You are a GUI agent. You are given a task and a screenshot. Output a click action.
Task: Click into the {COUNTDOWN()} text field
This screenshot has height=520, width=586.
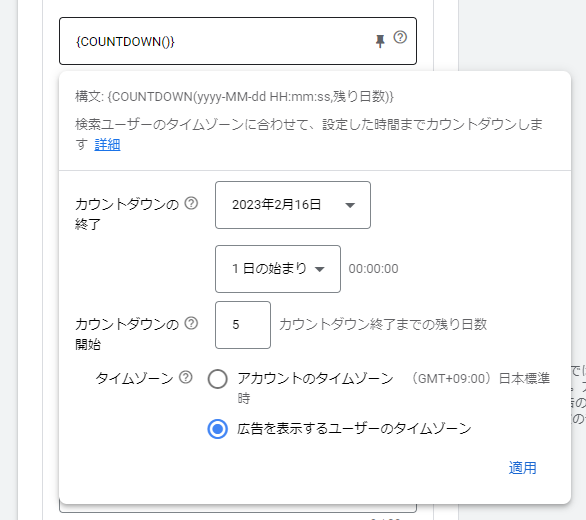coord(238,41)
